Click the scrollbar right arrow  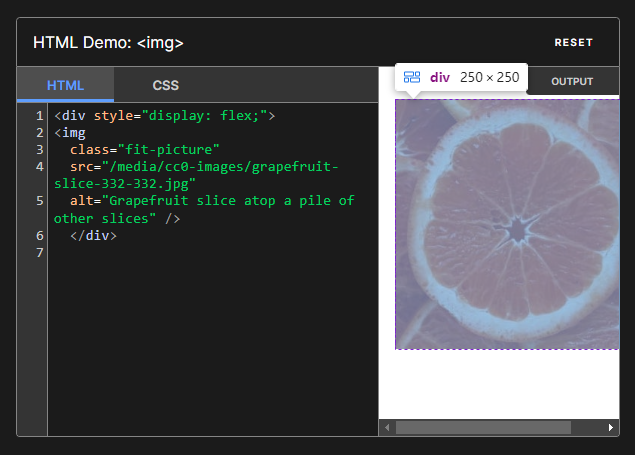[611, 428]
